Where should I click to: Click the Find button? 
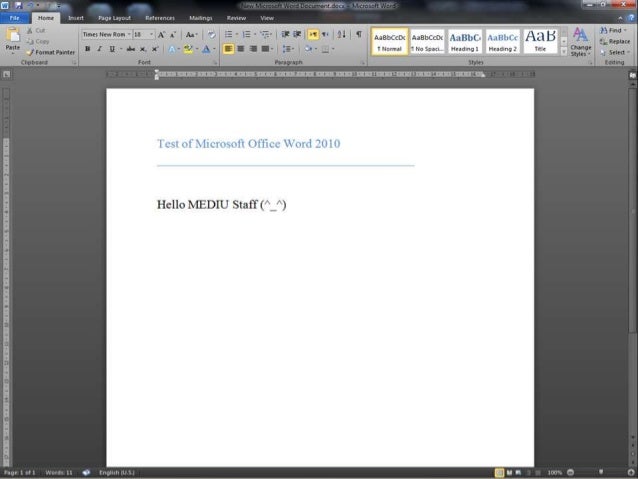pos(613,31)
